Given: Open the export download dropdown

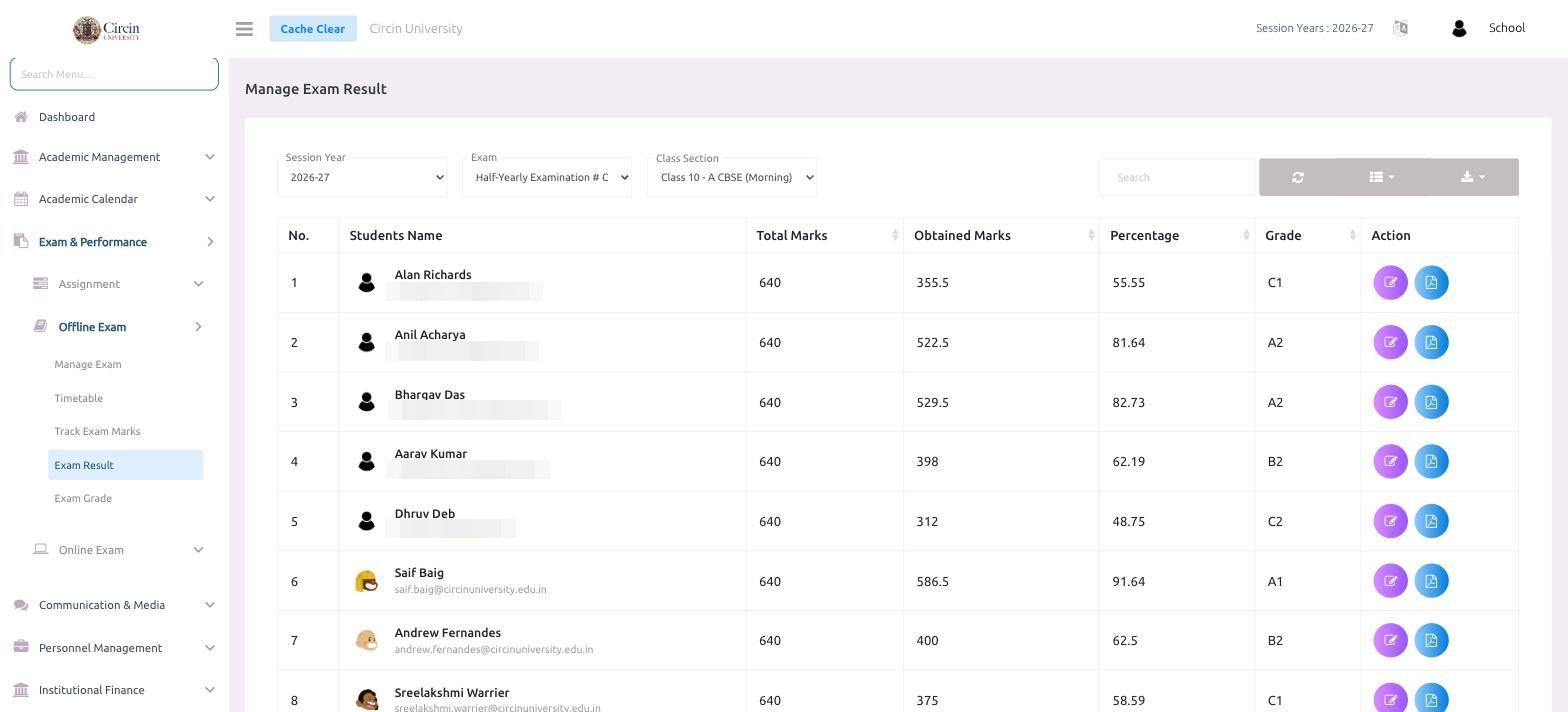Looking at the screenshot, I should pyautogui.click(x=1473, y=177).
